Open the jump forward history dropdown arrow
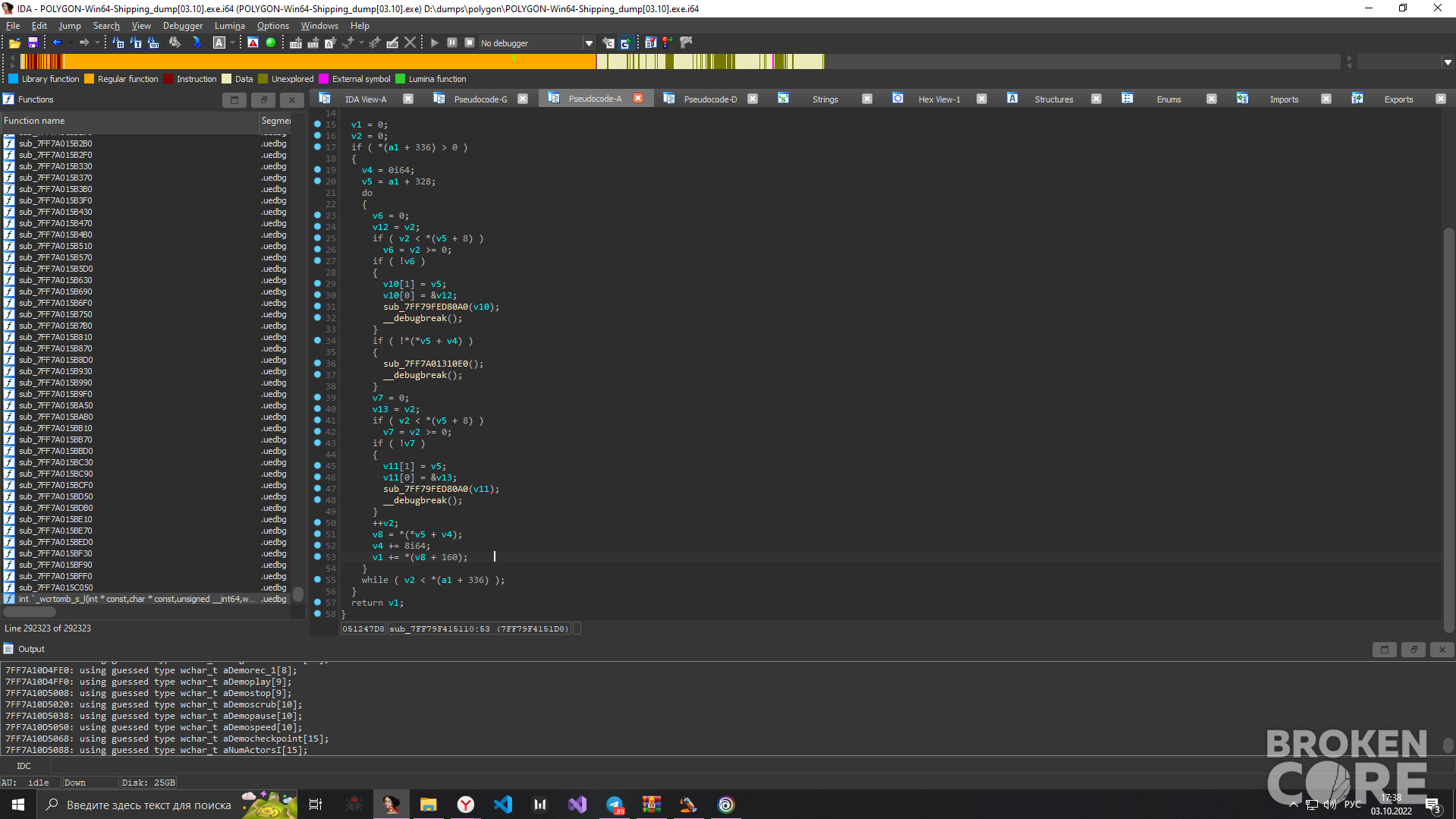Viewport: 1456px width, 819px height. point(97,43)
